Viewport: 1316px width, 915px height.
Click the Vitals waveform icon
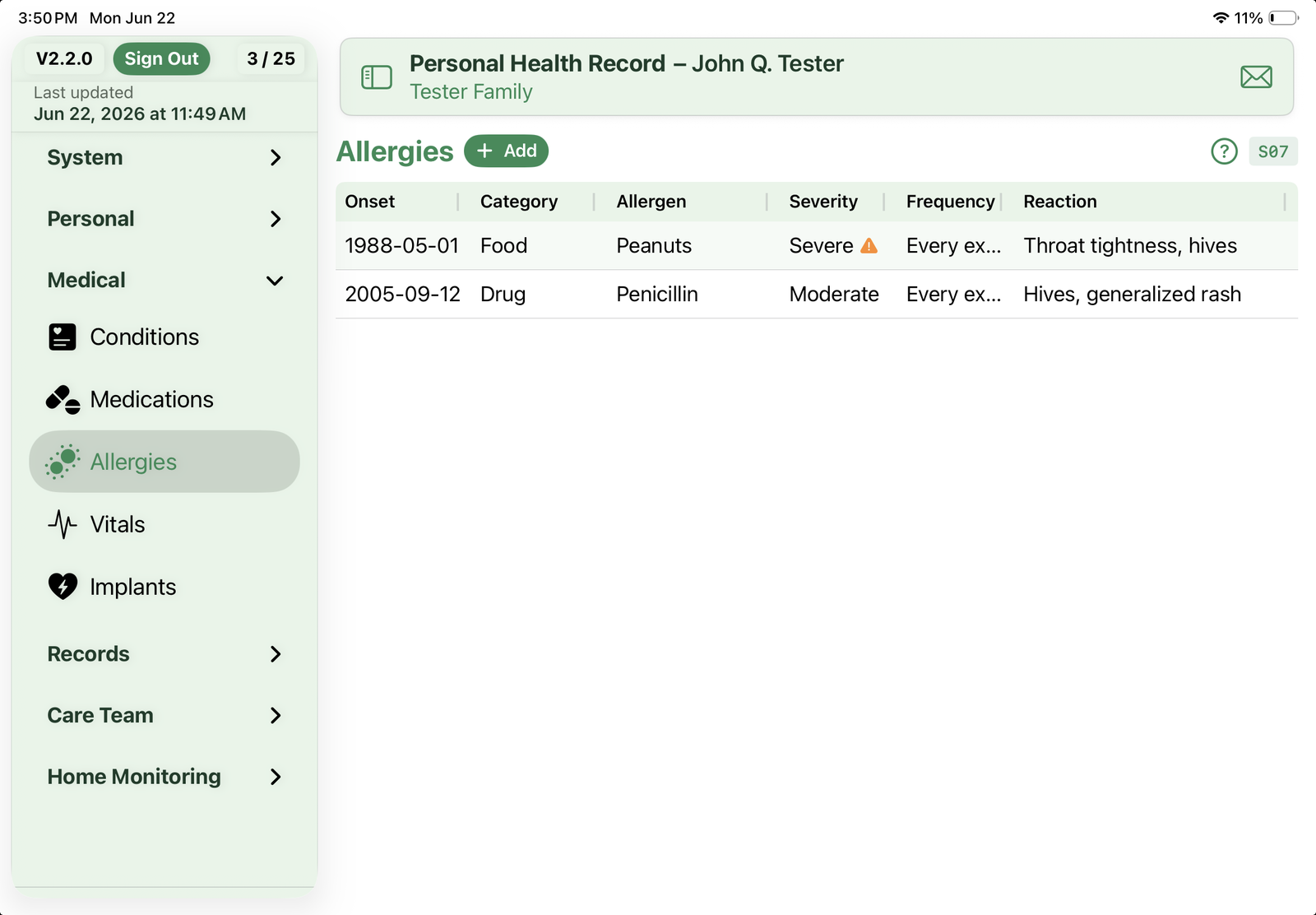63,524
